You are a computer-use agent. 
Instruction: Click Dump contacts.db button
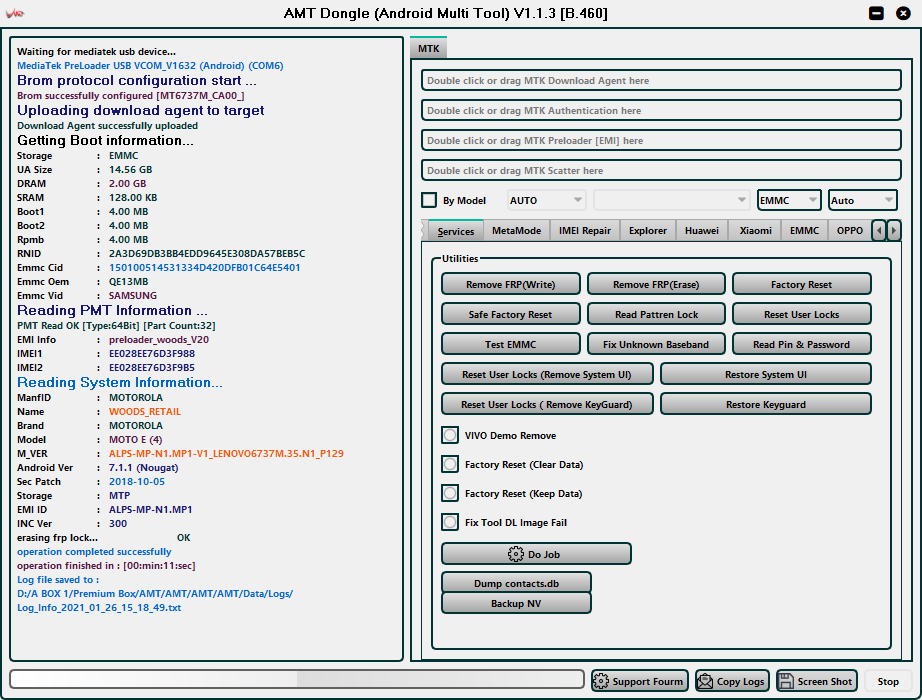point(516,583)
